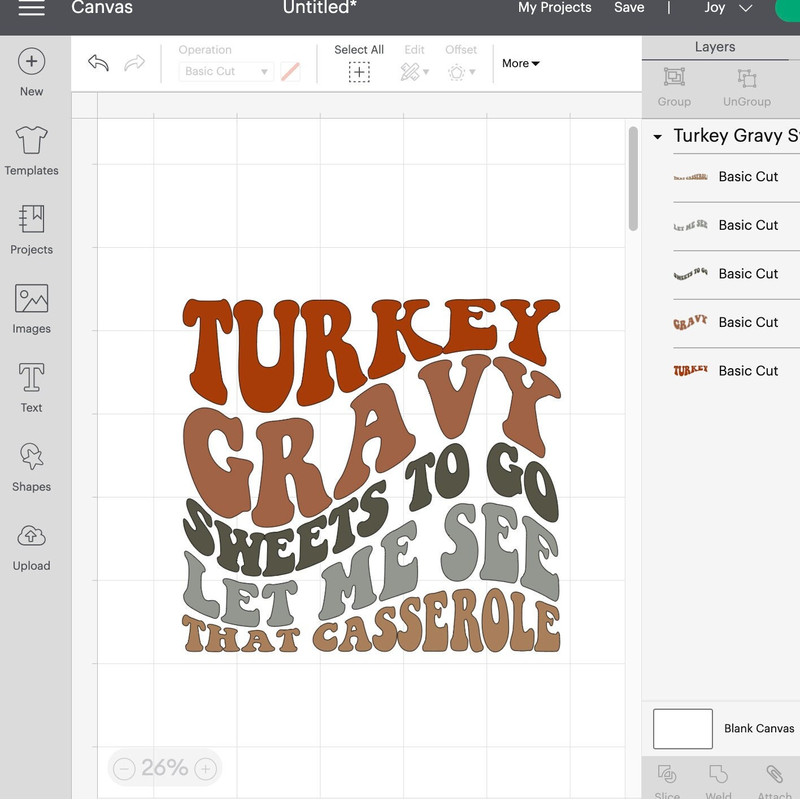Image resolution: width=800 pixels, height=800 pixels.
Task: Click the operation color swatch
Action: tap(290, 72)
